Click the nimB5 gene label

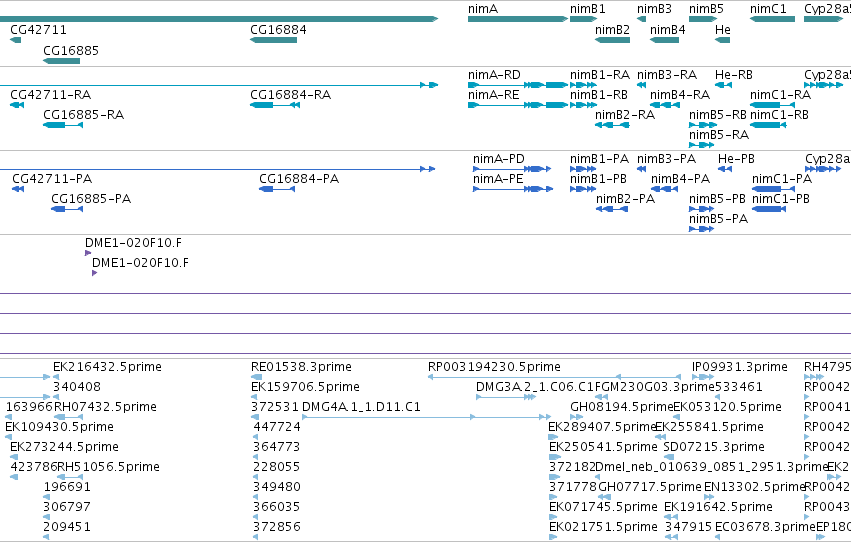pyautogui.click(x=706, y=9)
